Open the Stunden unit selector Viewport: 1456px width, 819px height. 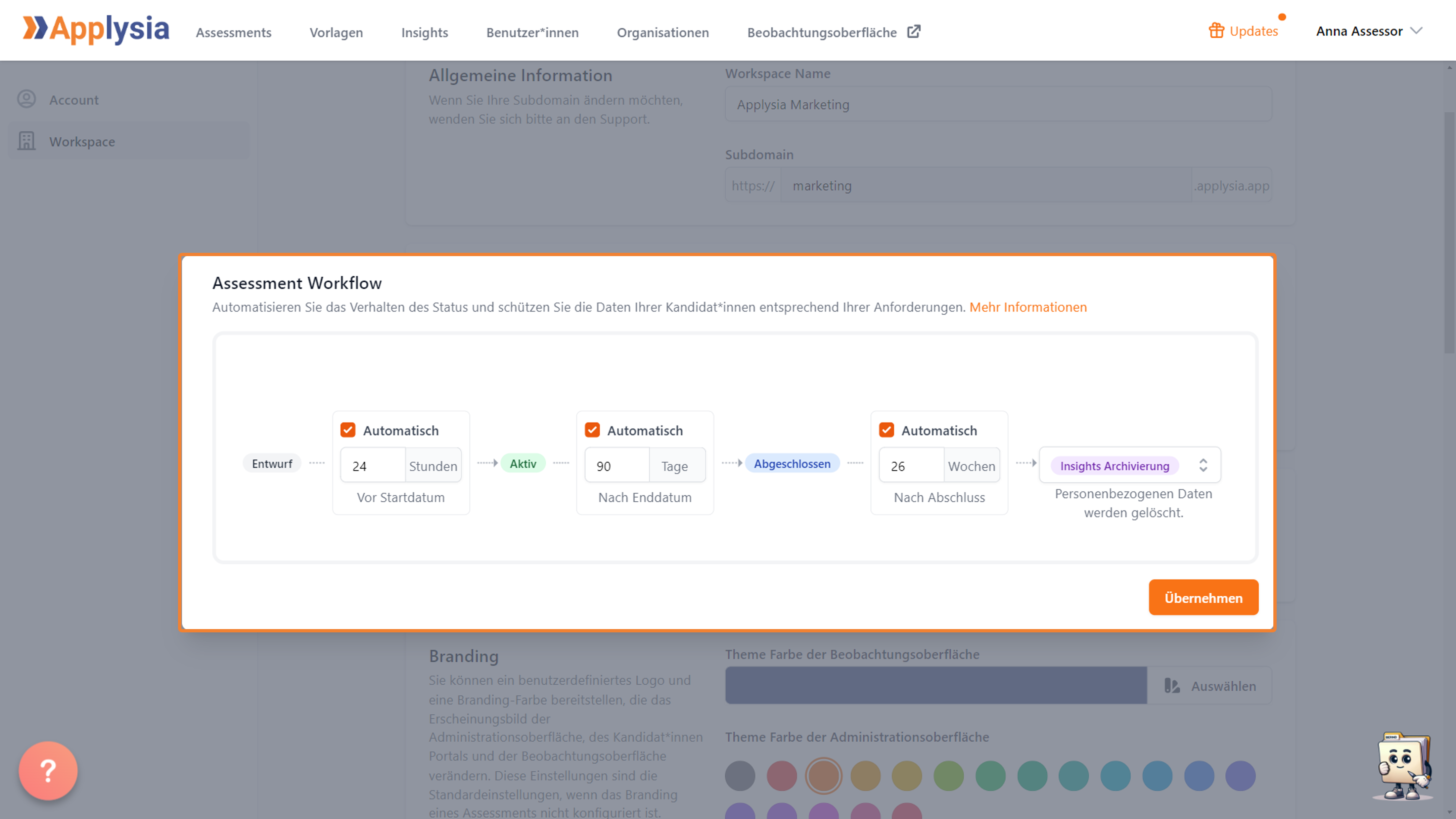pyautogui.click(x=433, y=466)
